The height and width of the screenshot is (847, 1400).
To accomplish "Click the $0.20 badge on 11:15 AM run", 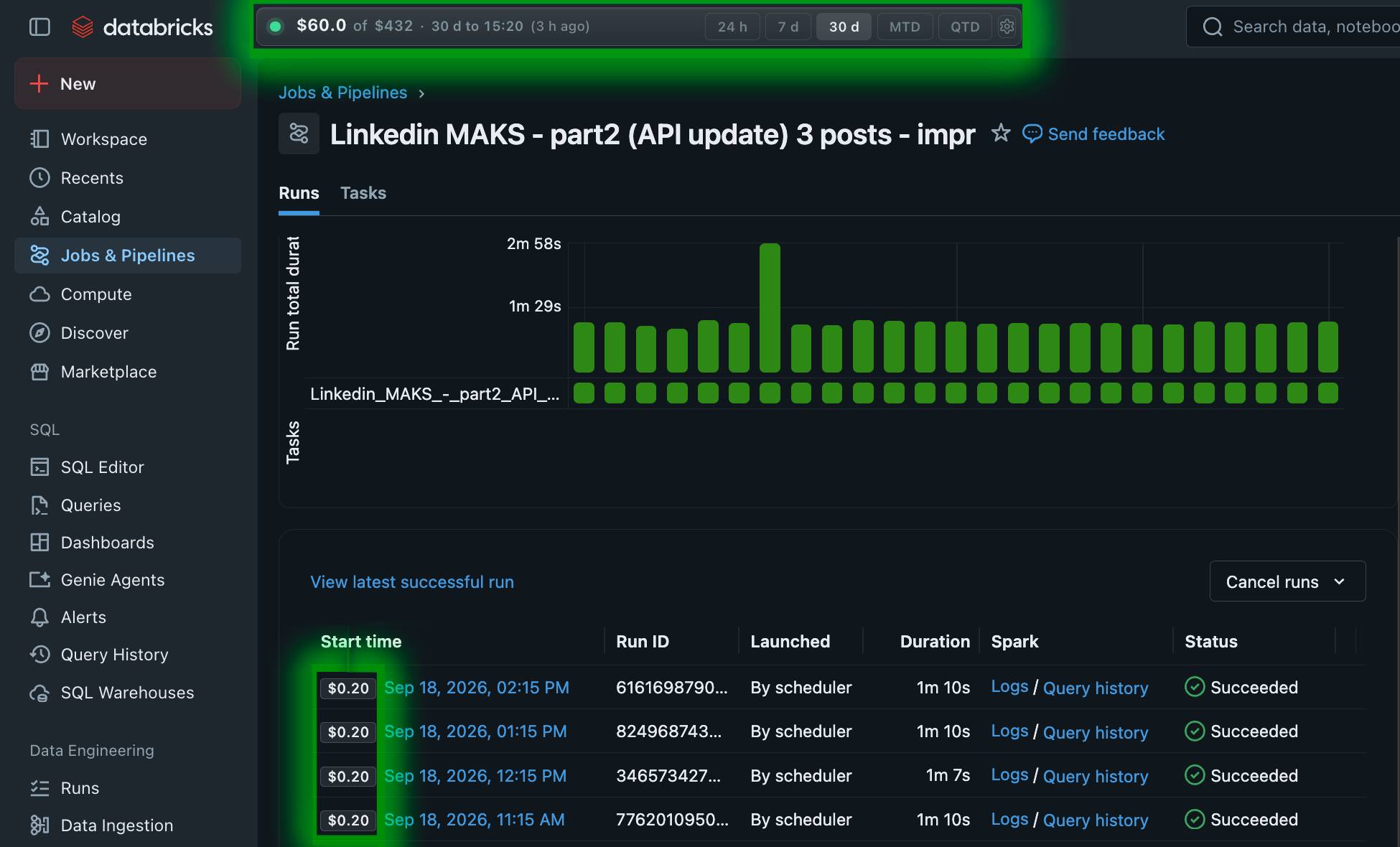I will point(348,820).
